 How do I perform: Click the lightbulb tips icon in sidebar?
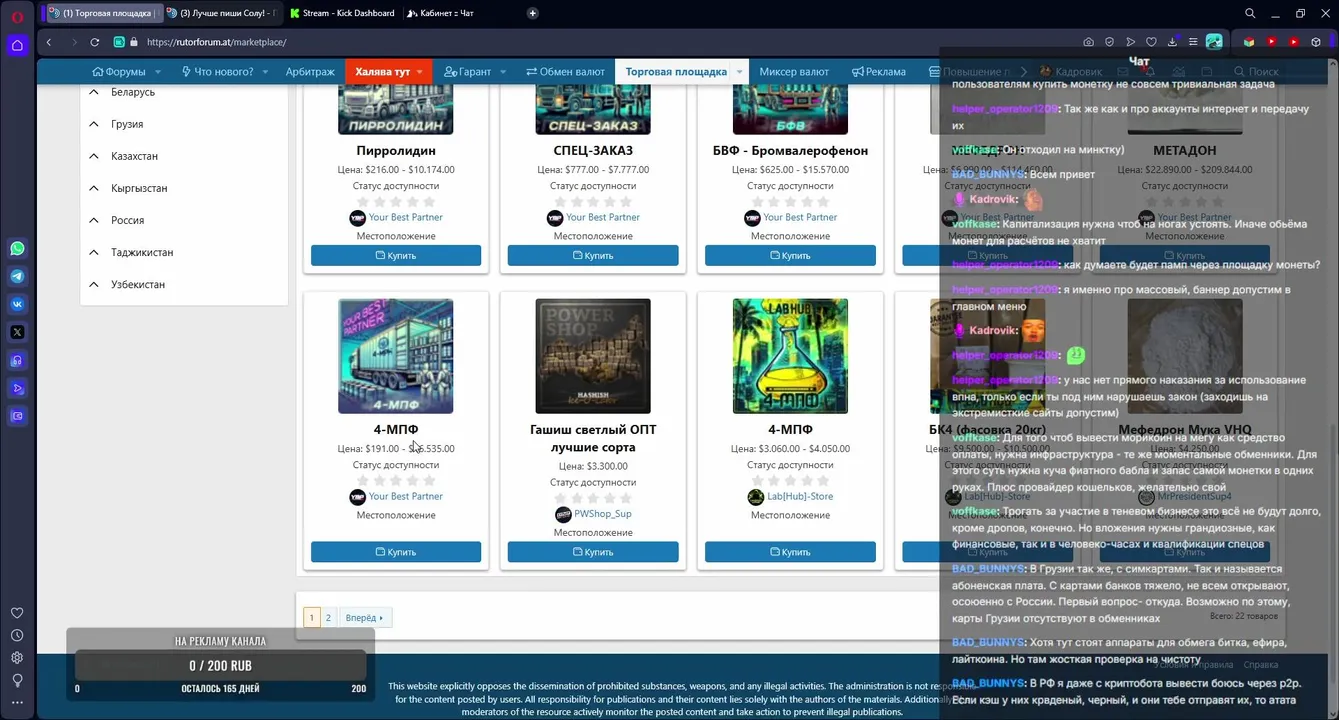[x=17, y=680]
